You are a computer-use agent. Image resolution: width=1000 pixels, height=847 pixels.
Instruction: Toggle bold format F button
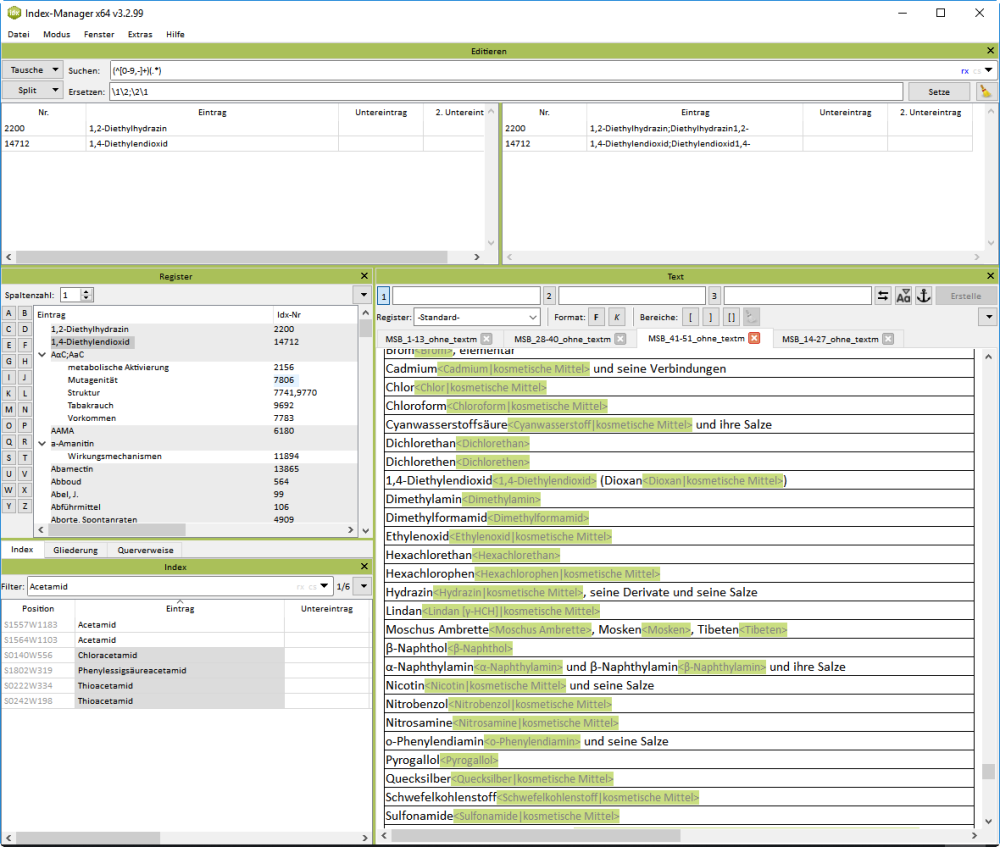click(x=596, y=317)
